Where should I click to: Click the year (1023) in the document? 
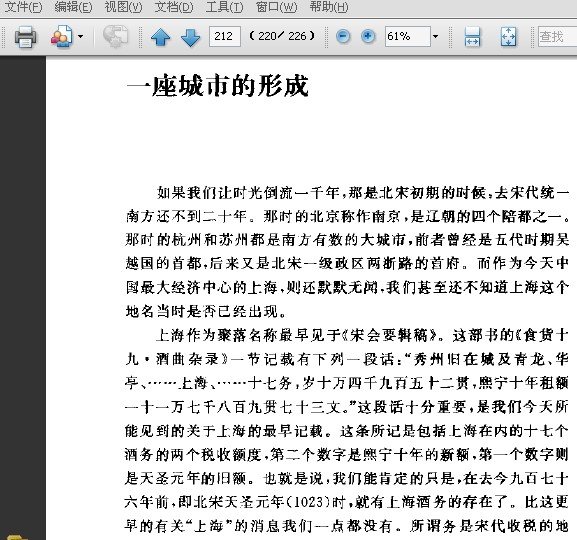(x=309, y=502)
